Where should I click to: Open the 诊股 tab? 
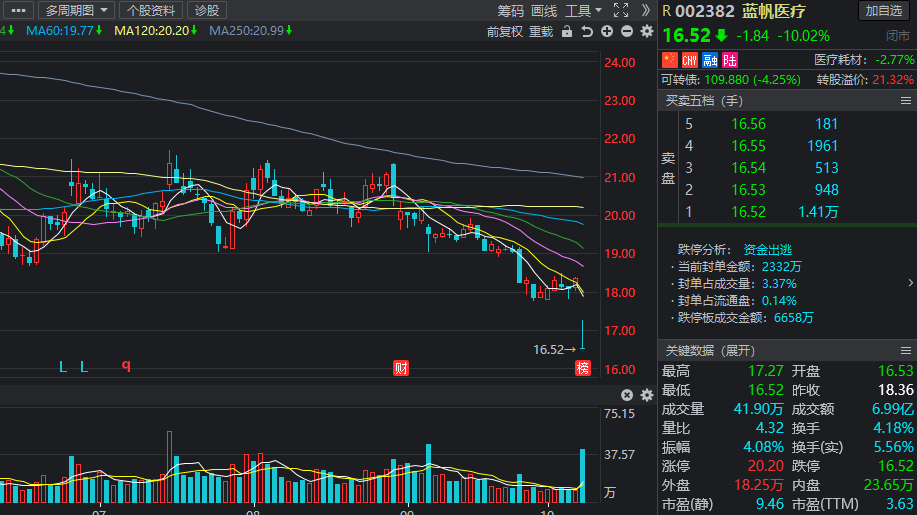(206, 11)
